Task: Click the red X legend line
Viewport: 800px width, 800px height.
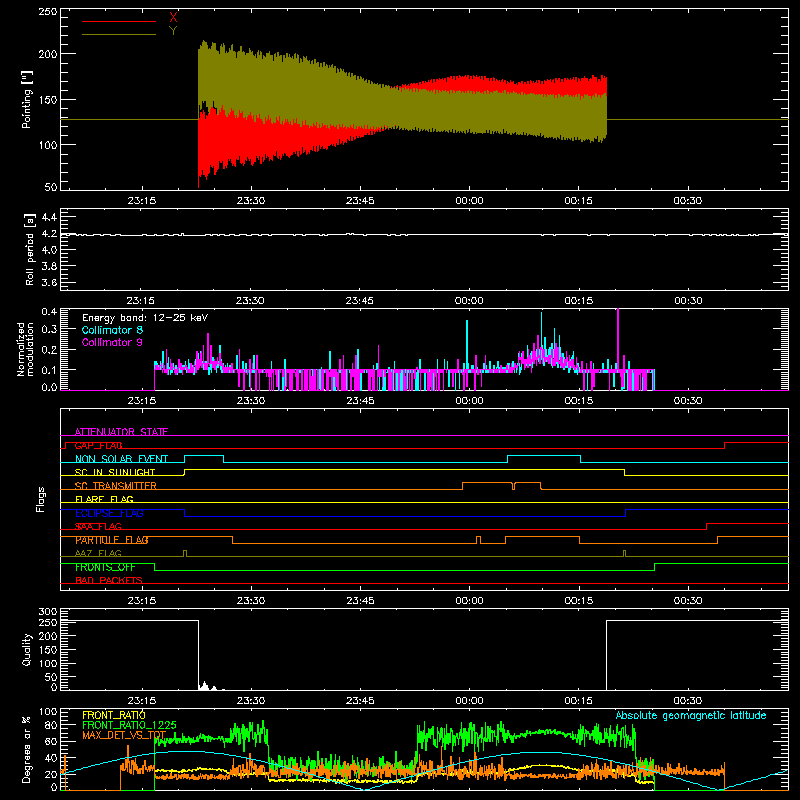Action: pyautogui.click(x=119, y=21)
